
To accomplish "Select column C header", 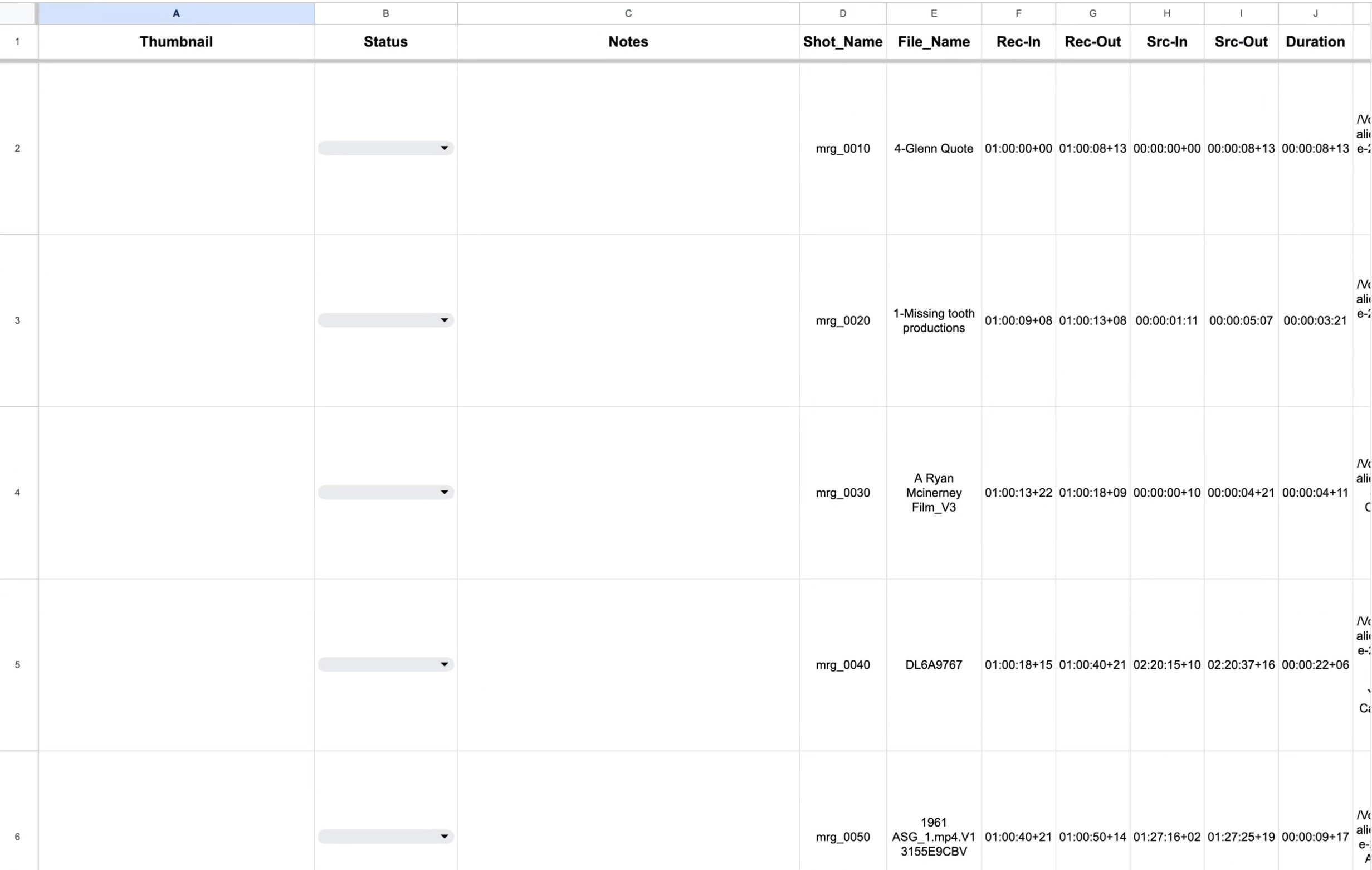I will click(x=628, y=13).
